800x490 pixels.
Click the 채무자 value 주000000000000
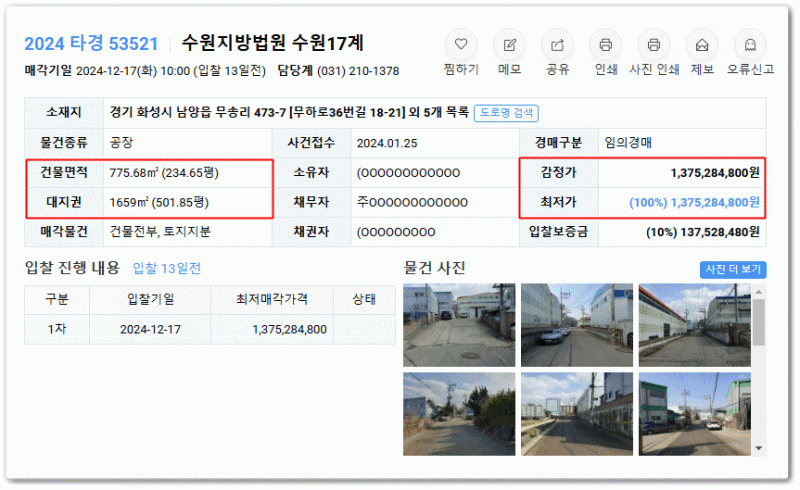pos(412,203)
